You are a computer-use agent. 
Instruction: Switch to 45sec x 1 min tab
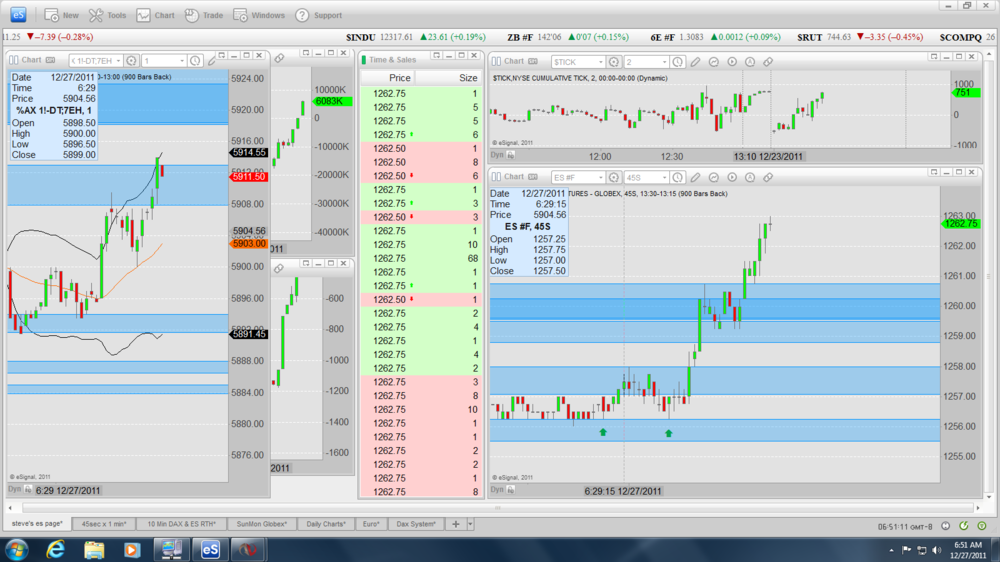104,524
